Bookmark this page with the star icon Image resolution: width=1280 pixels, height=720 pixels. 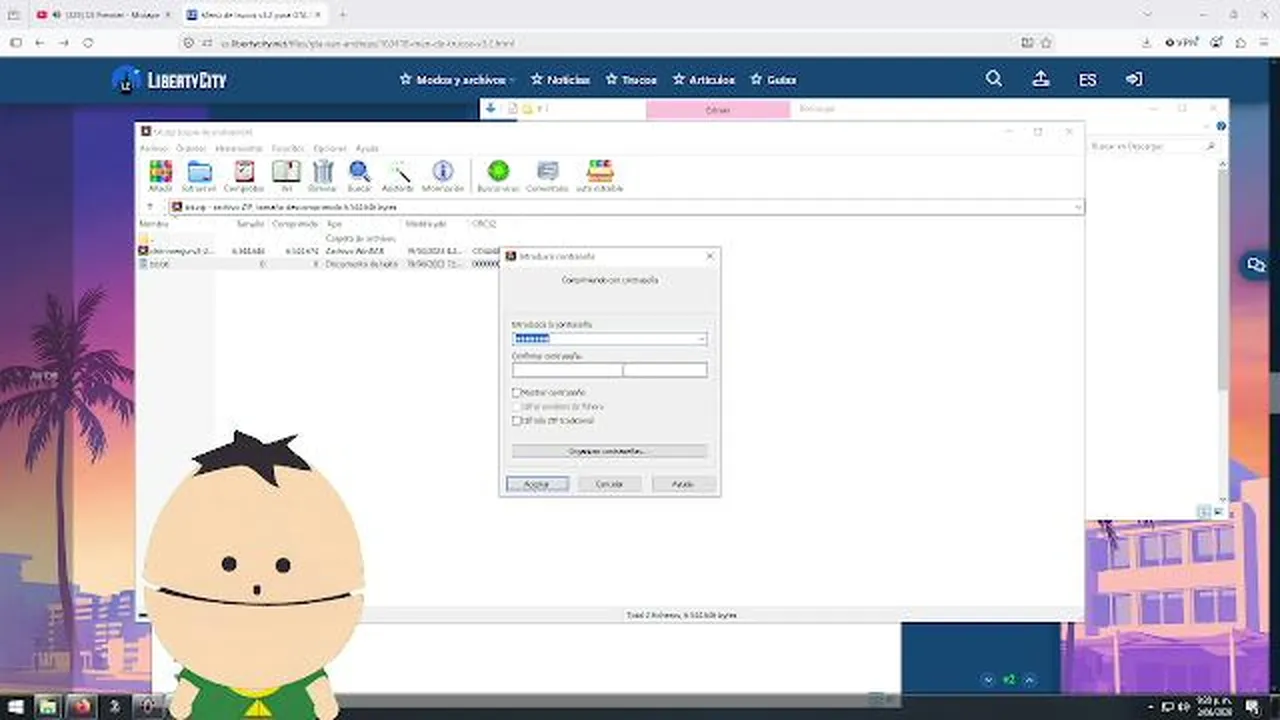[1046, 43]
